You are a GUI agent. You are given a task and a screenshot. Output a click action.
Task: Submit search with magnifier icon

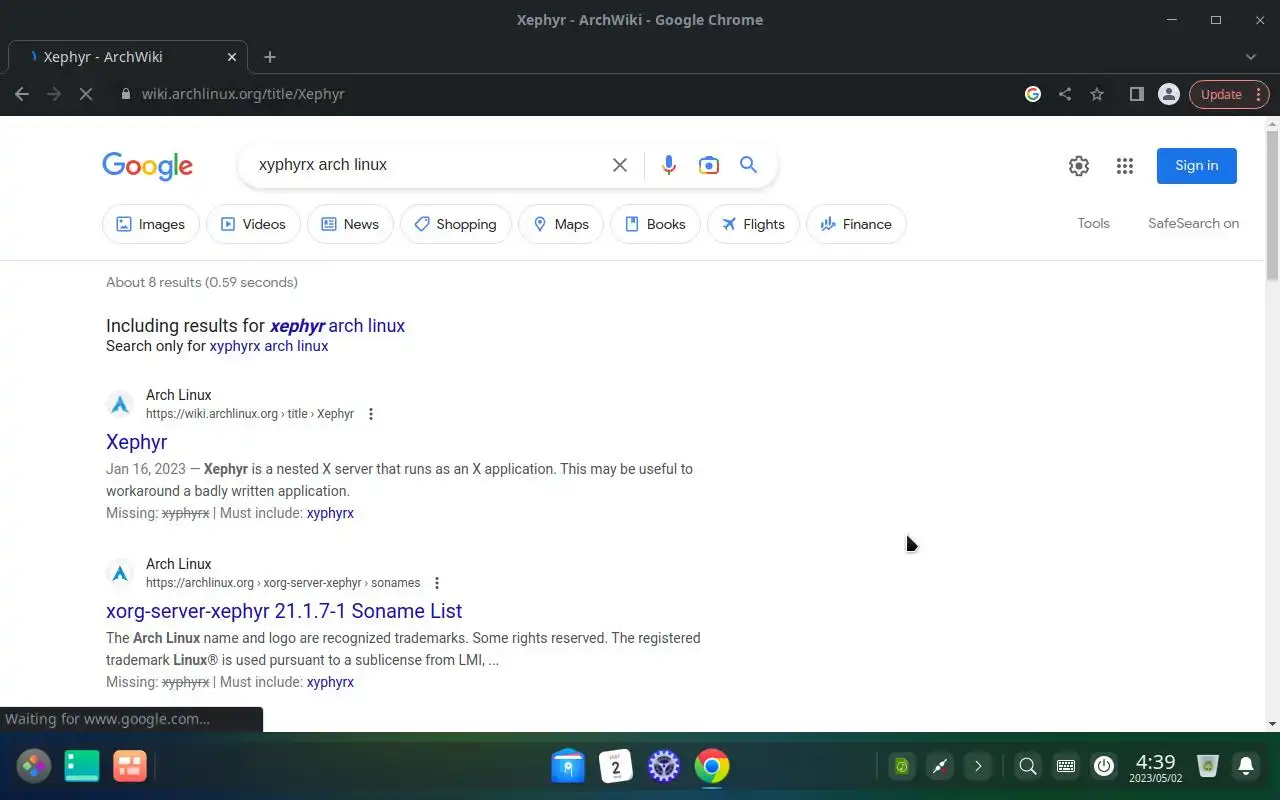coord(748,165)
